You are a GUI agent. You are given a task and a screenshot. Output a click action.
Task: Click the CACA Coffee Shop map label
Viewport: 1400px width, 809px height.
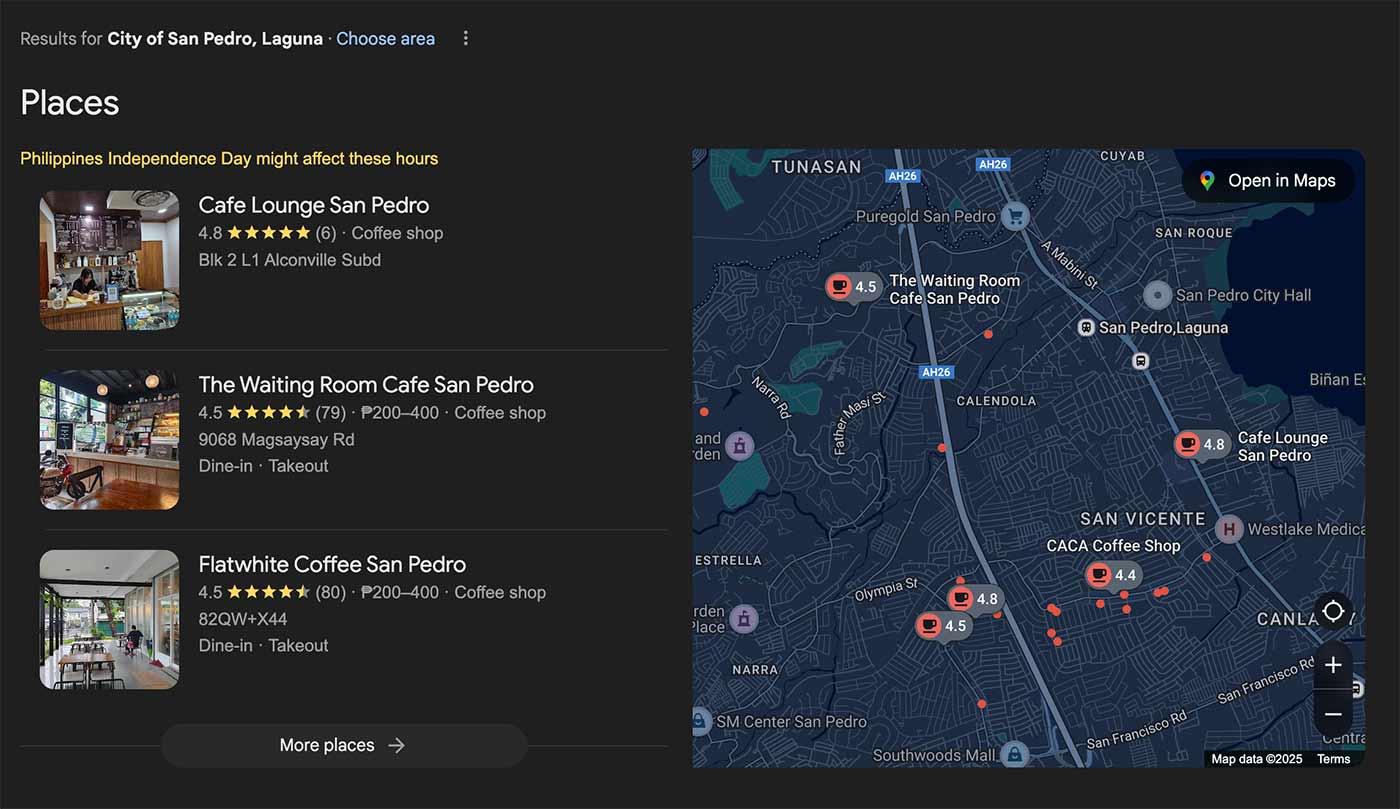point(1113,546)
